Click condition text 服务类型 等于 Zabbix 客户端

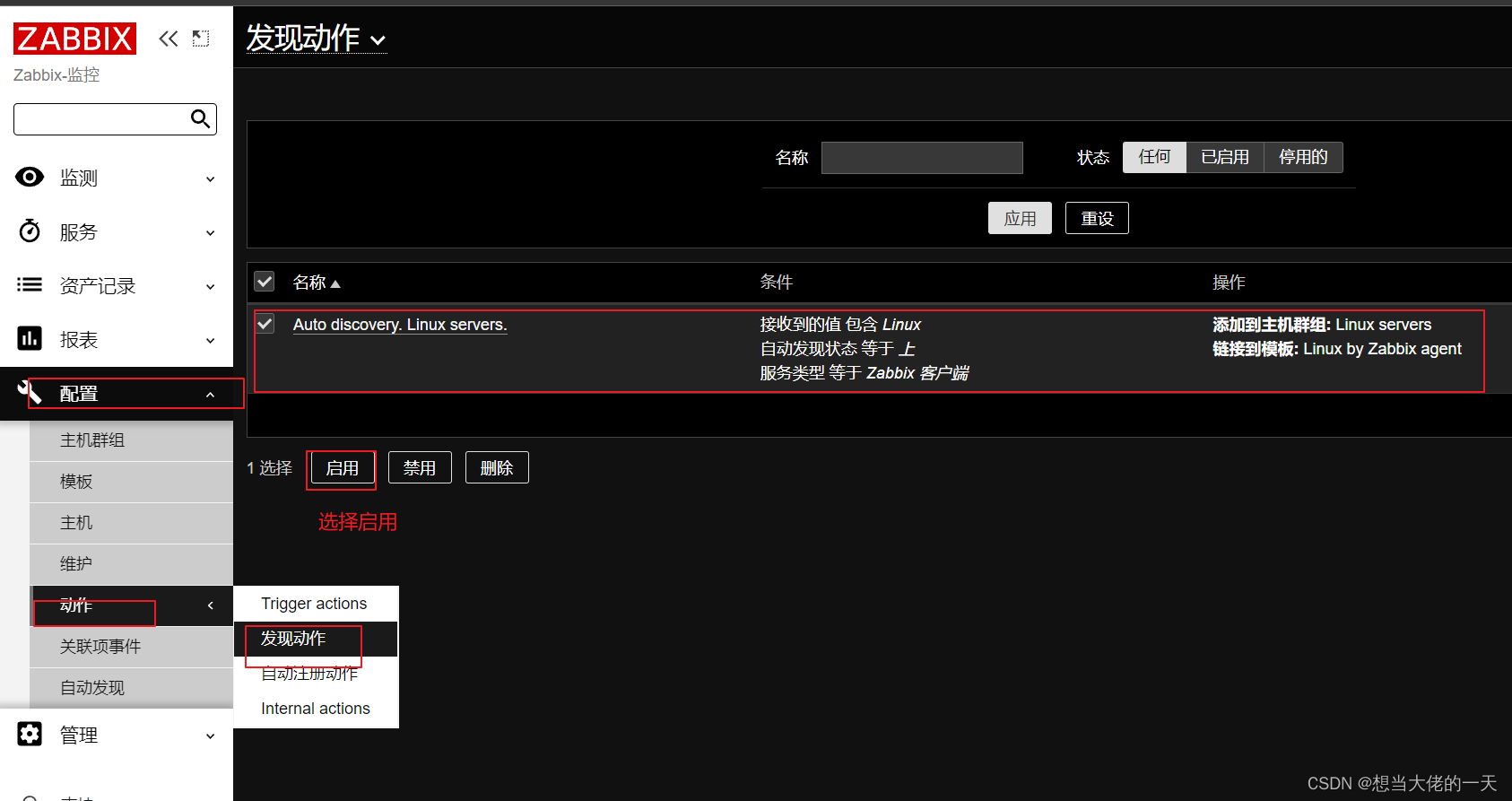865,373
